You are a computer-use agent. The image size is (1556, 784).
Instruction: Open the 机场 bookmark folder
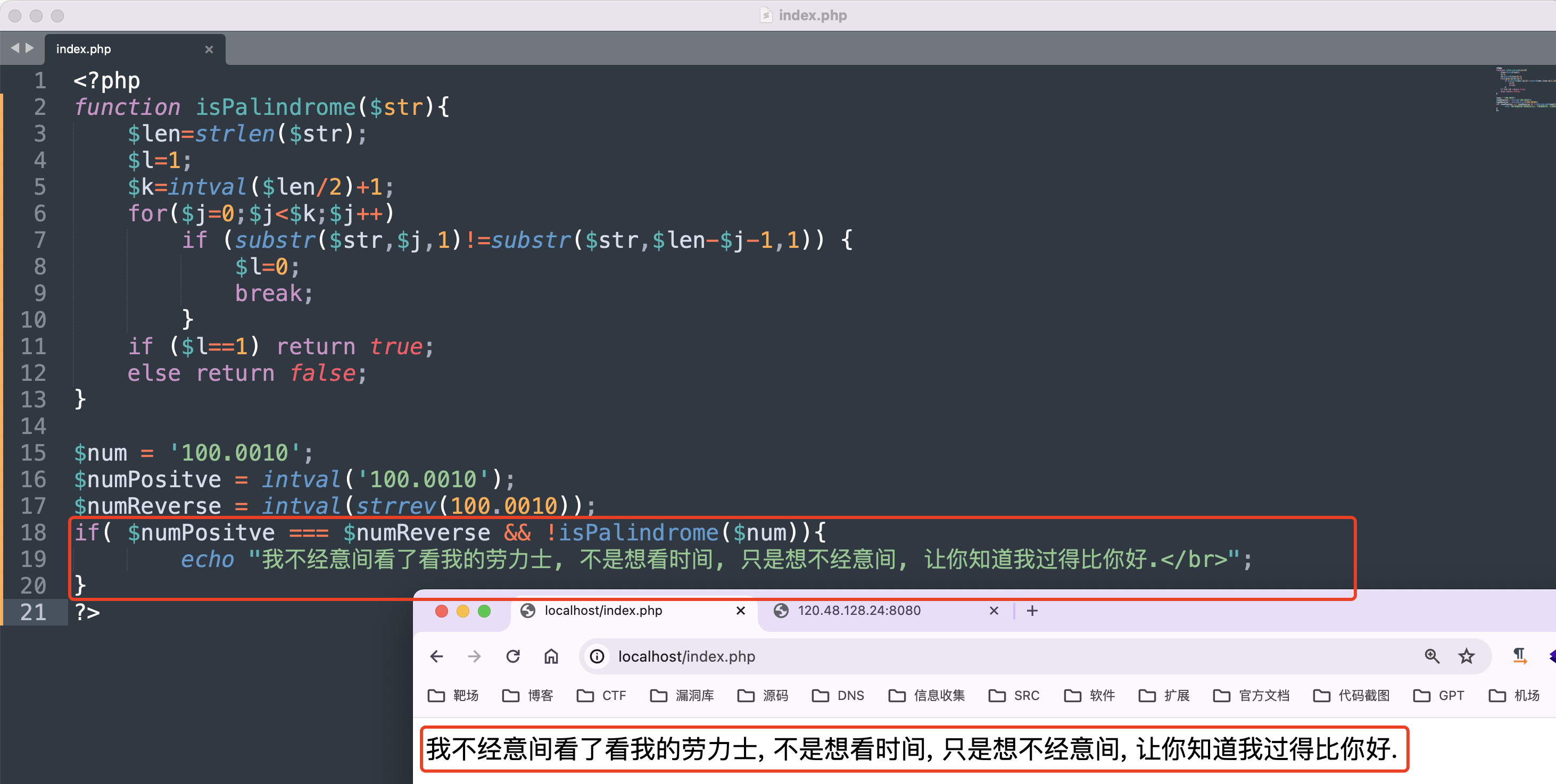pyautogui.click(x=1514, y=695)
